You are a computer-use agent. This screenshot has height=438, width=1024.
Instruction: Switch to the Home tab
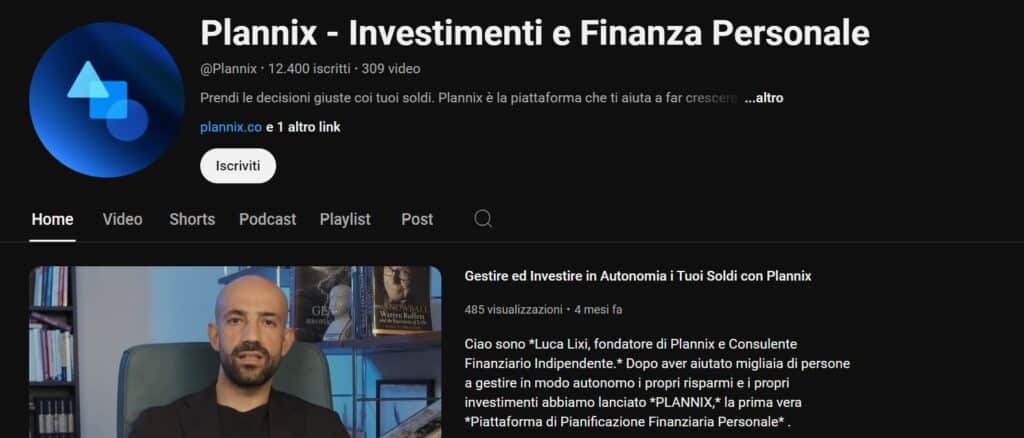(x=52, y=219)
